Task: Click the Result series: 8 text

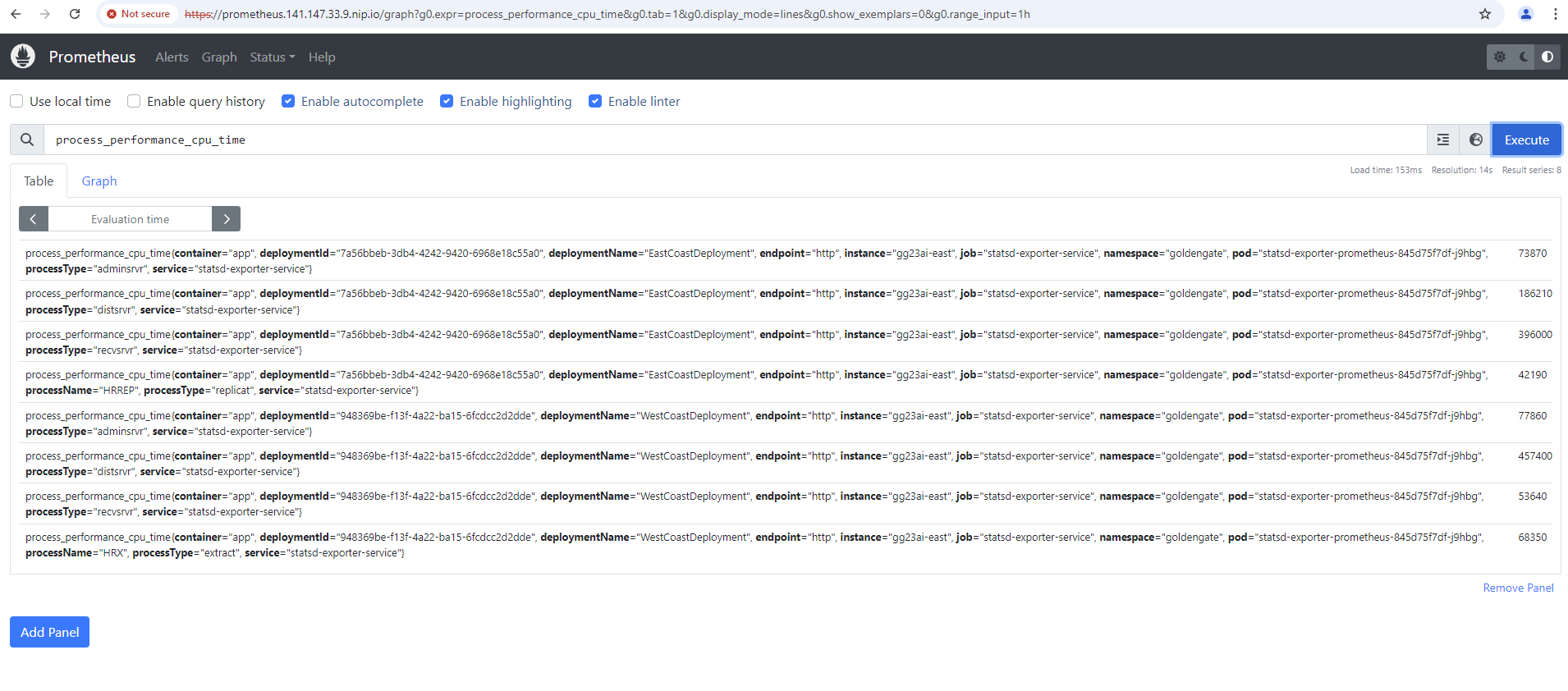Action: (x=1532, y=170)
